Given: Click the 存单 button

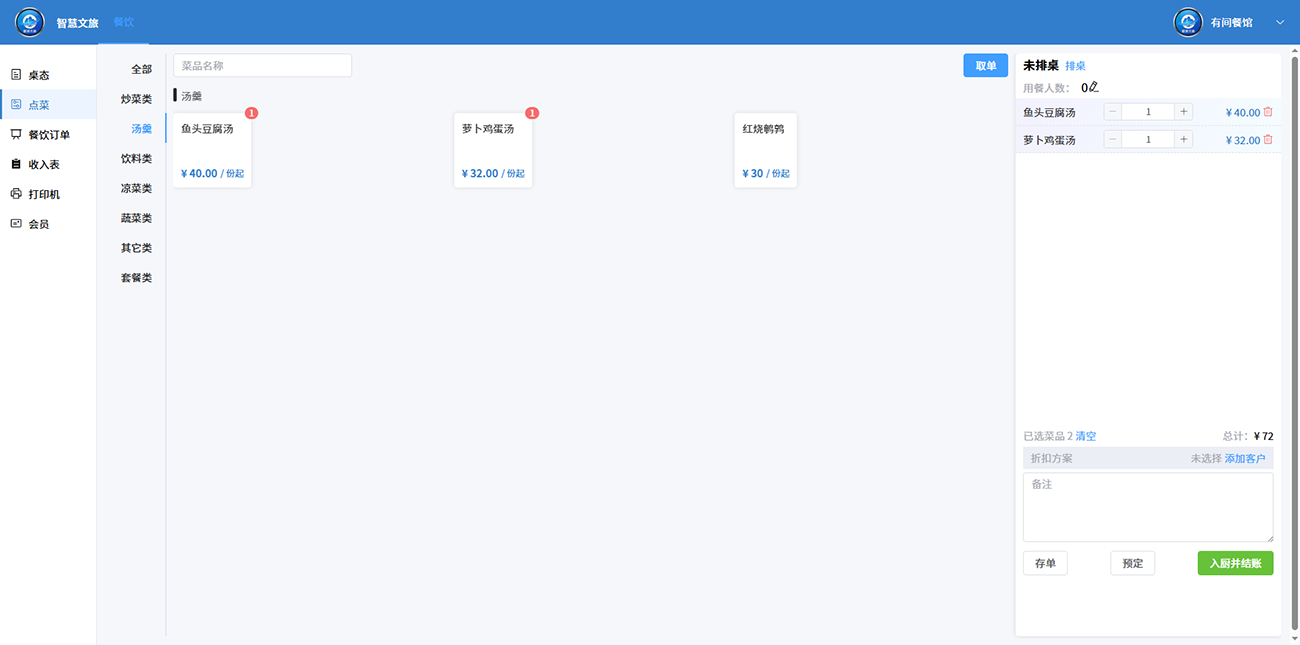Looking at the screenshot, I should [1045, 563].
